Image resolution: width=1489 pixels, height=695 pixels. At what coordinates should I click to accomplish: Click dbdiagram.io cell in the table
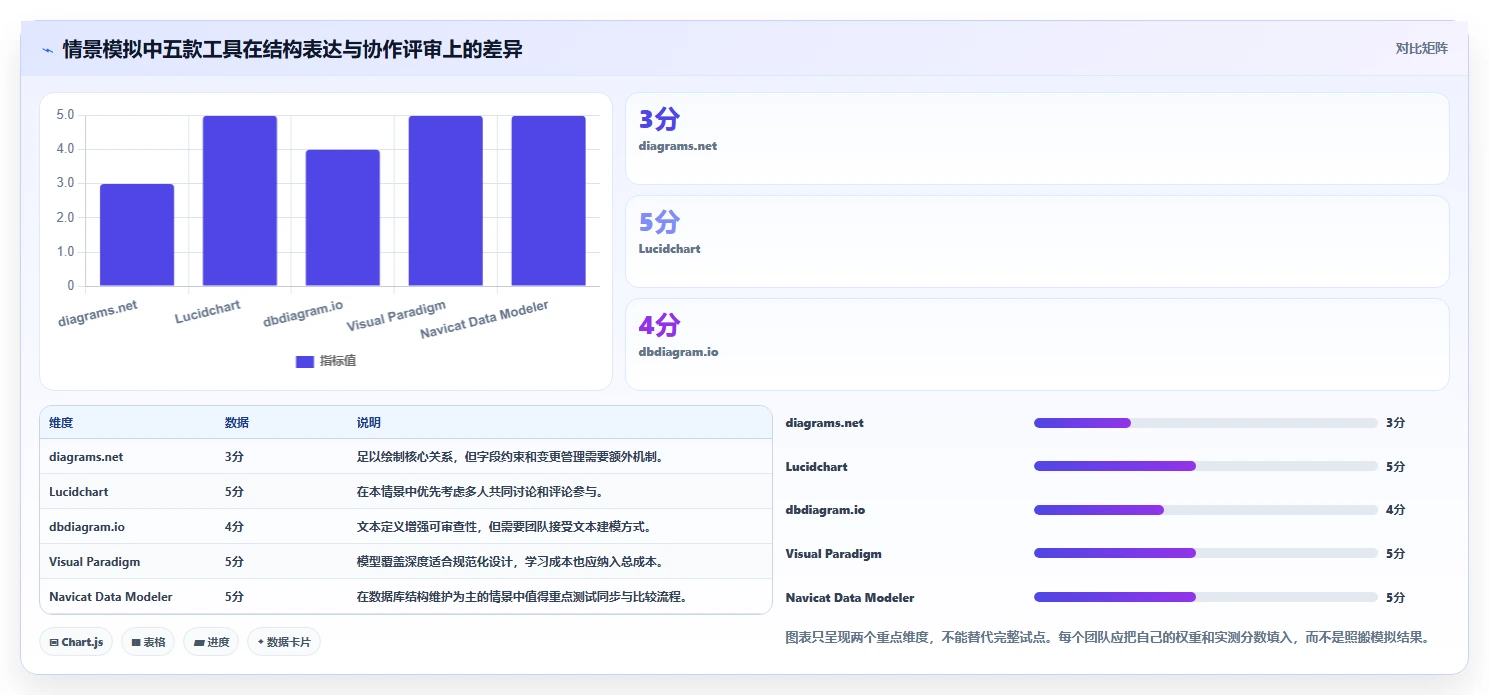[x=87, y=527]
